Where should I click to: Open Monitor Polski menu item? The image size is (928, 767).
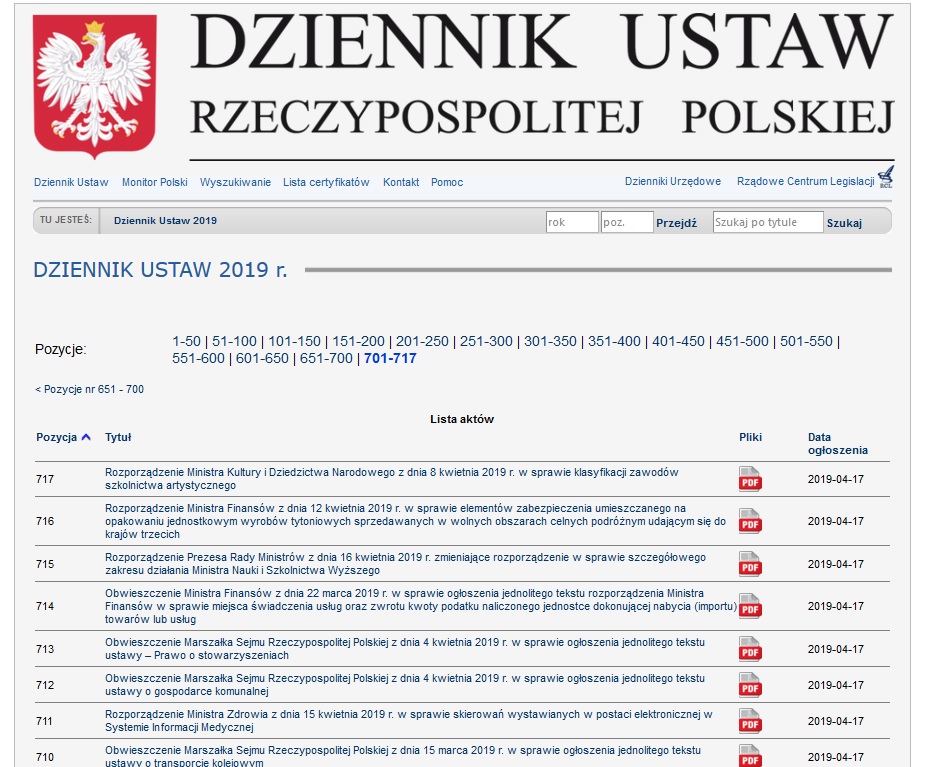click(x=154, y=182)
